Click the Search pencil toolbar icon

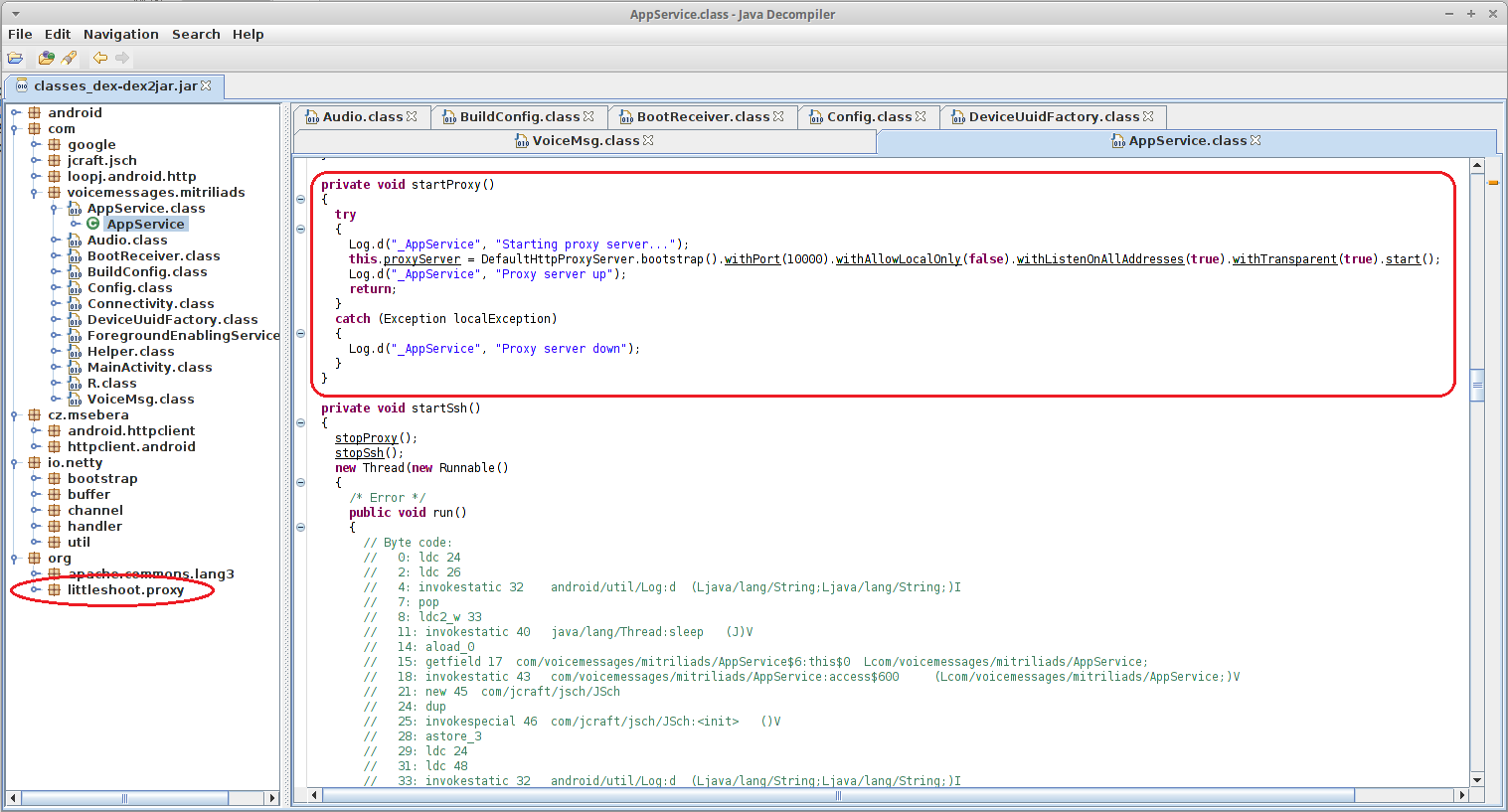point(69,58)
